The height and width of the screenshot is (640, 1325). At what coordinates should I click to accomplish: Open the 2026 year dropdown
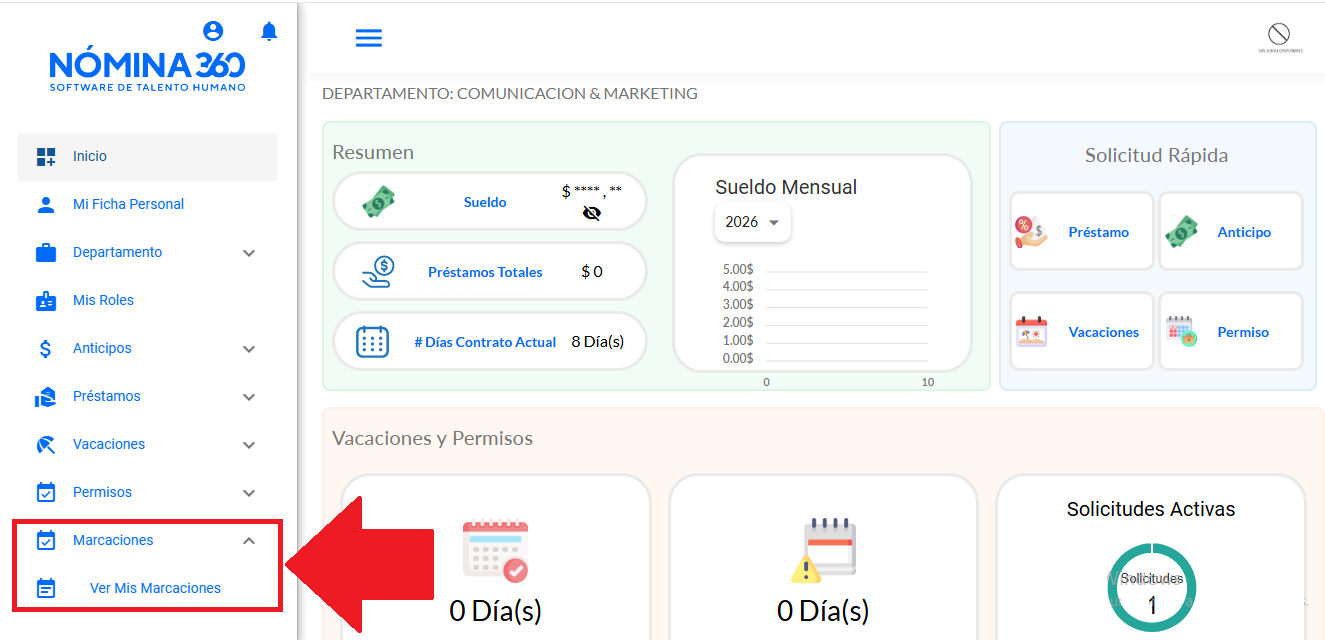(753, 222)
